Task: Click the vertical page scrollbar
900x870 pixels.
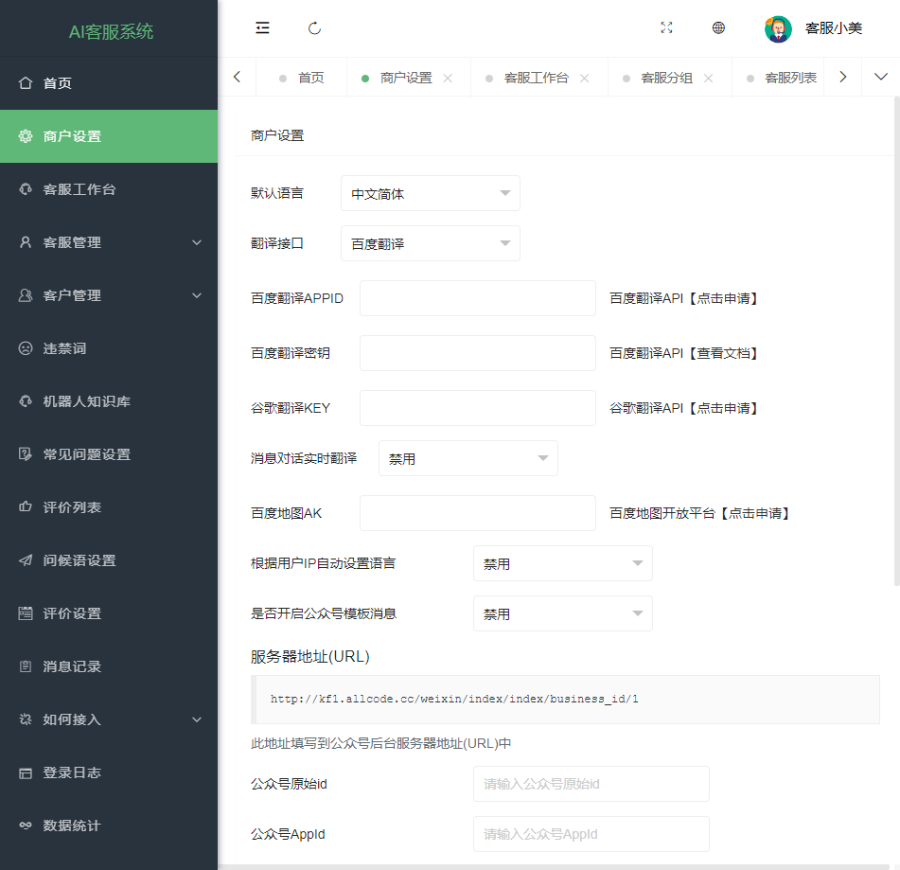Action: point(897,341)
